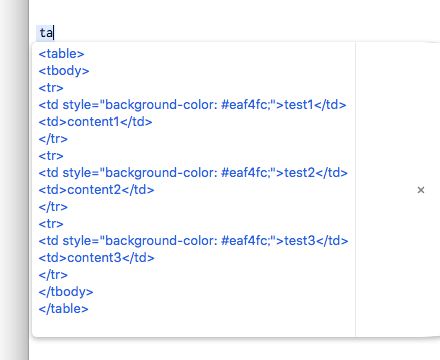The image size is (440, 360).
Task: Select the opening <tbody> line in the suggestion
Action: (x=64, y=71)
